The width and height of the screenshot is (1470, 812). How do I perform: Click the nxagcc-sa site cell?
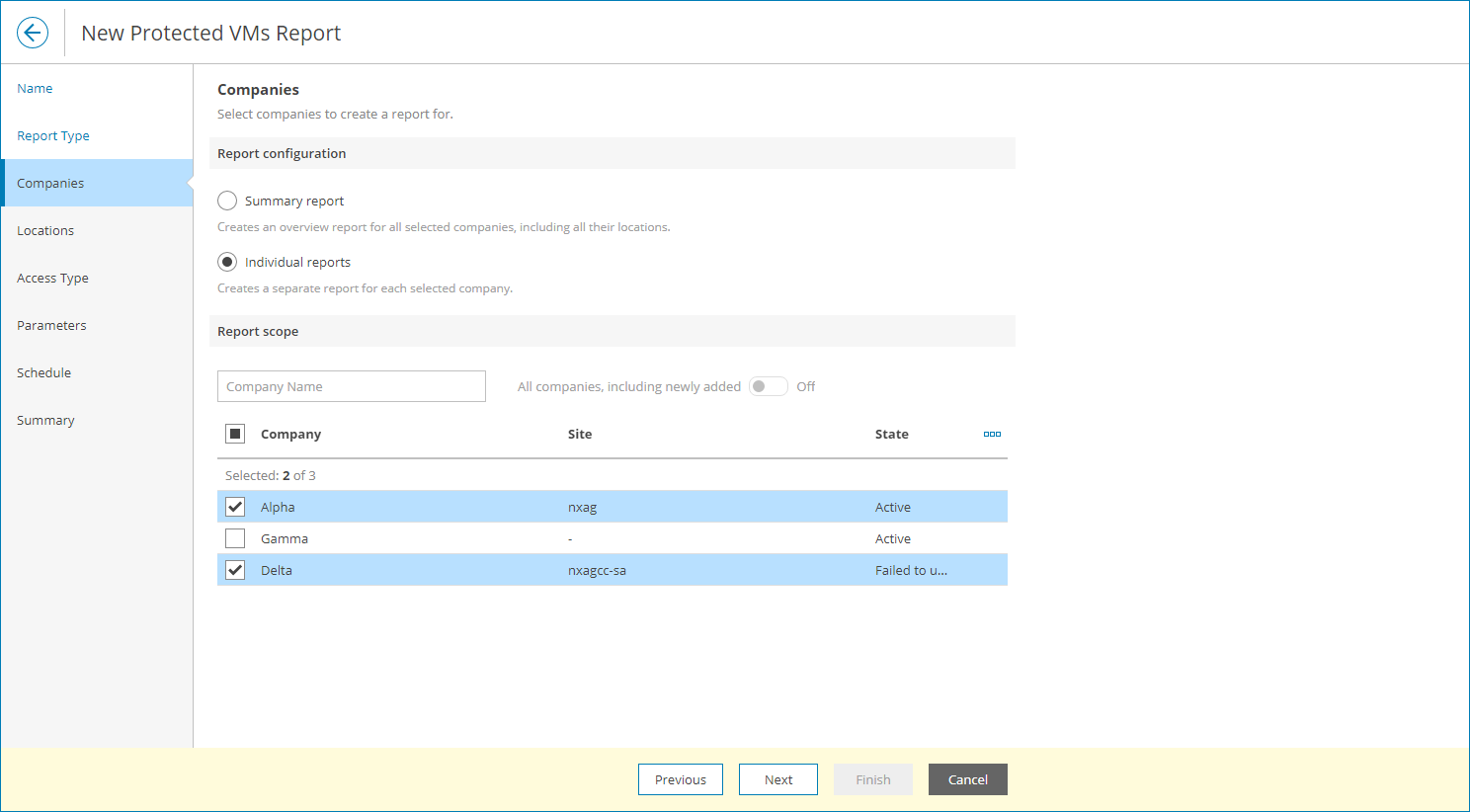pos(597,570)
